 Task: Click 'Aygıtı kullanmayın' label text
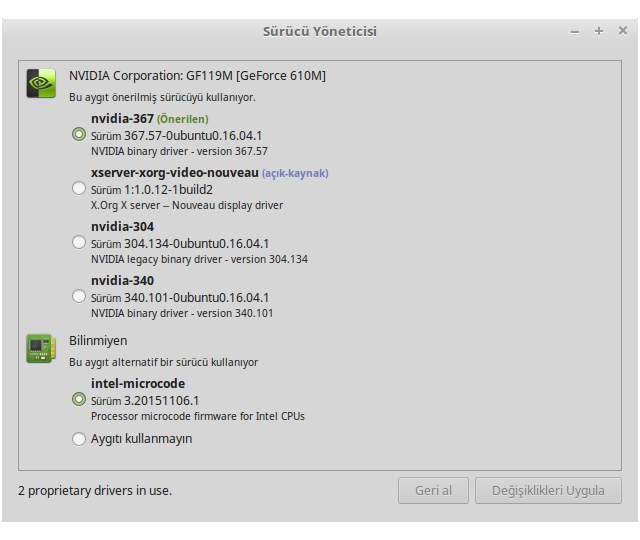click(x=141, y=439)
